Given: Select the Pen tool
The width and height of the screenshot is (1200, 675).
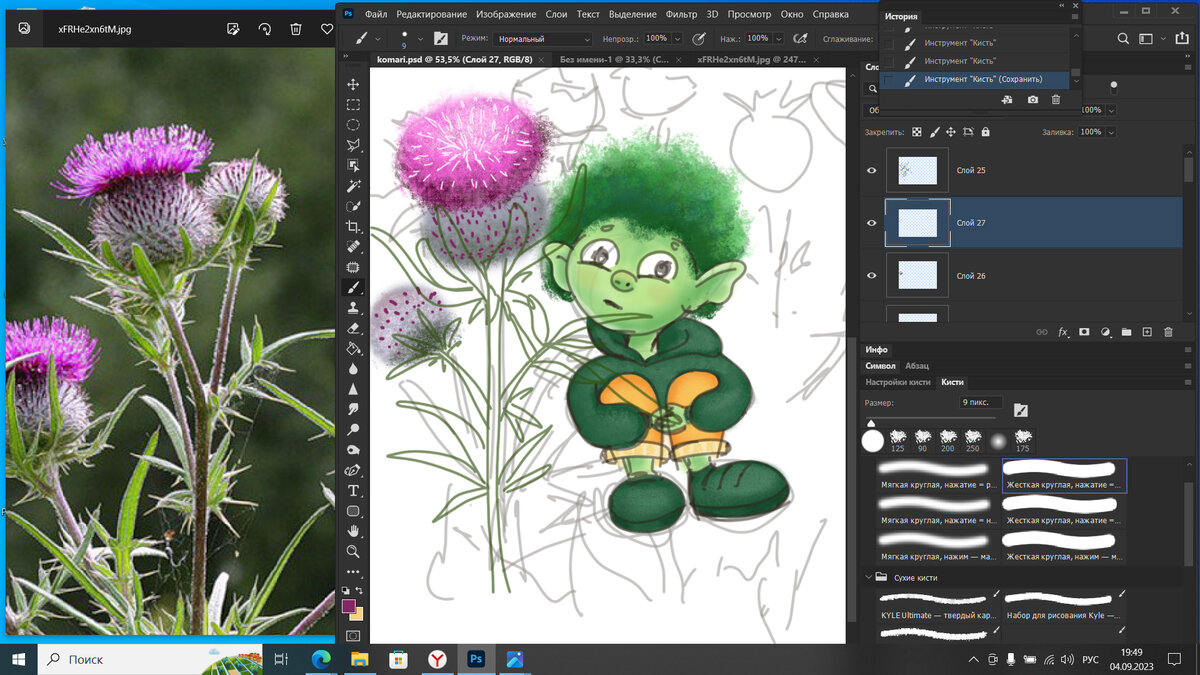Looking at the screenshot, I should tap(353, 470).
